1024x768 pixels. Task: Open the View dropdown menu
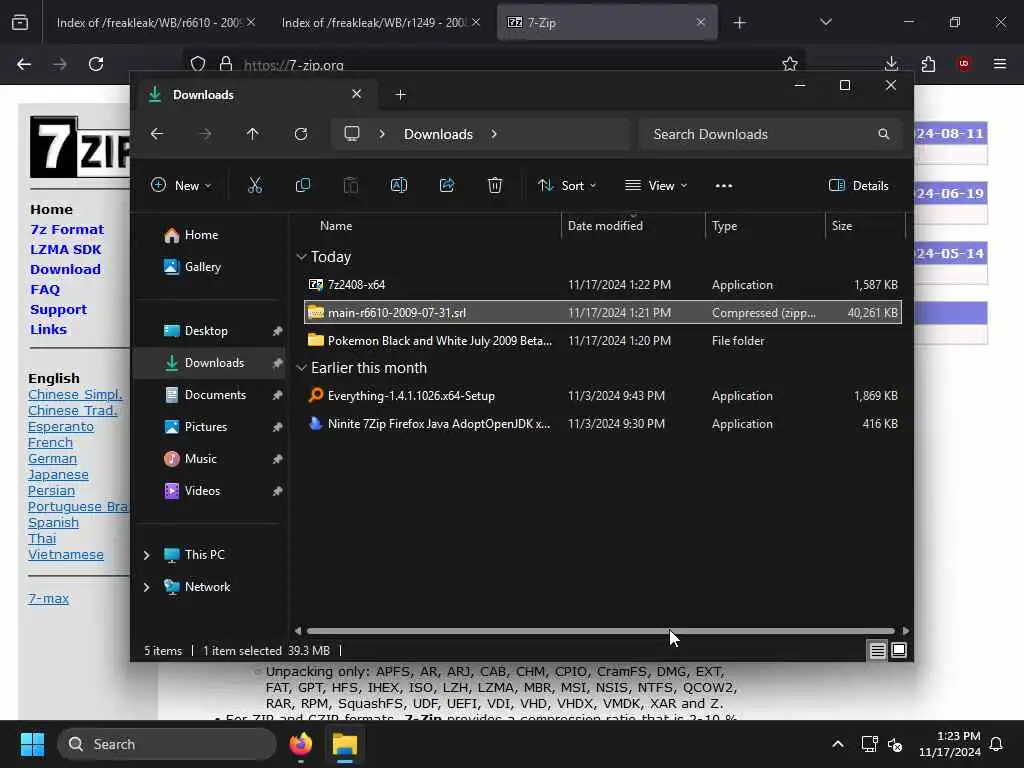(656, 185)
